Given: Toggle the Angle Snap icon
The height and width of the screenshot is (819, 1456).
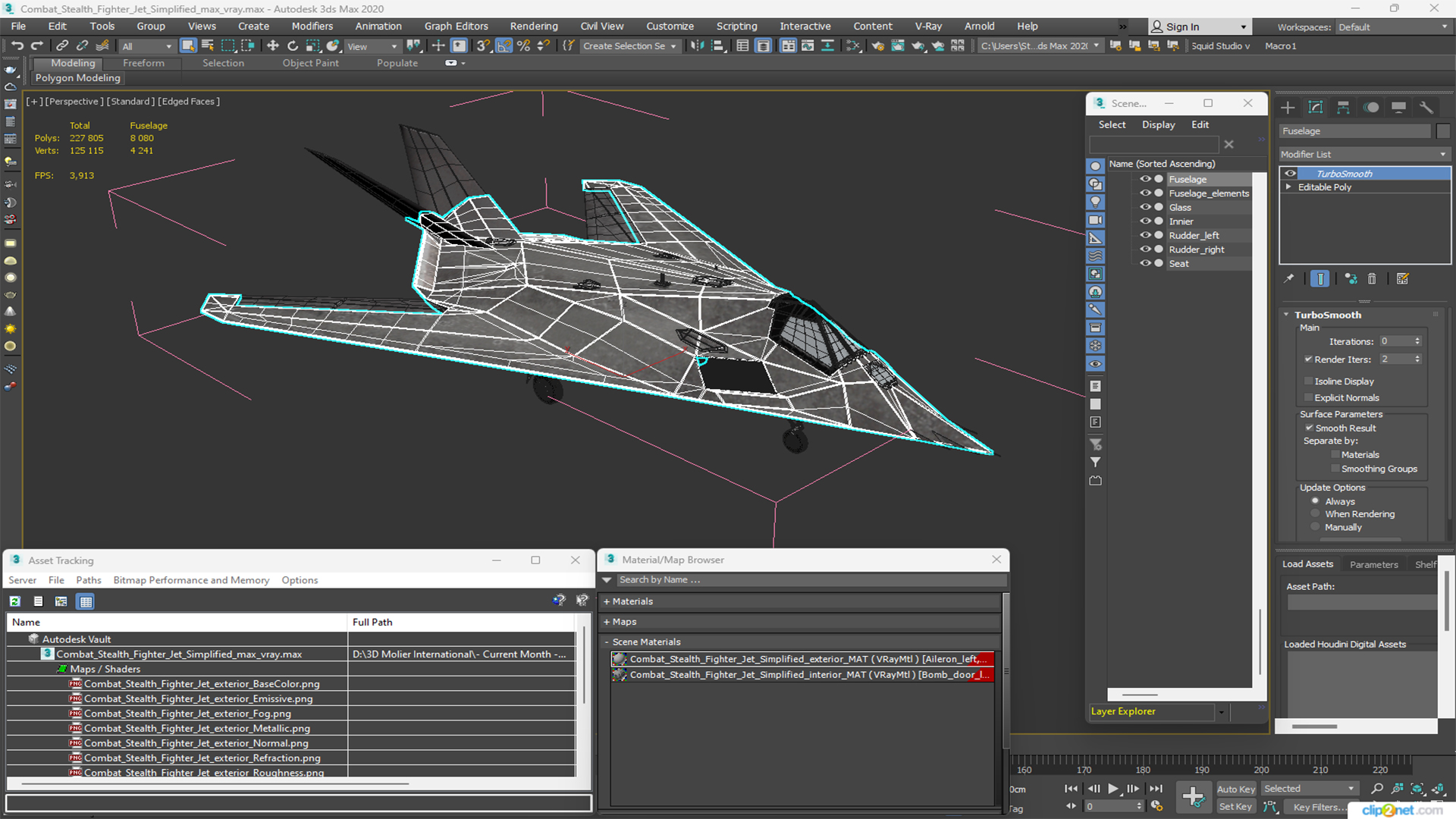Looking at the screenshot, I should (504, 46).
